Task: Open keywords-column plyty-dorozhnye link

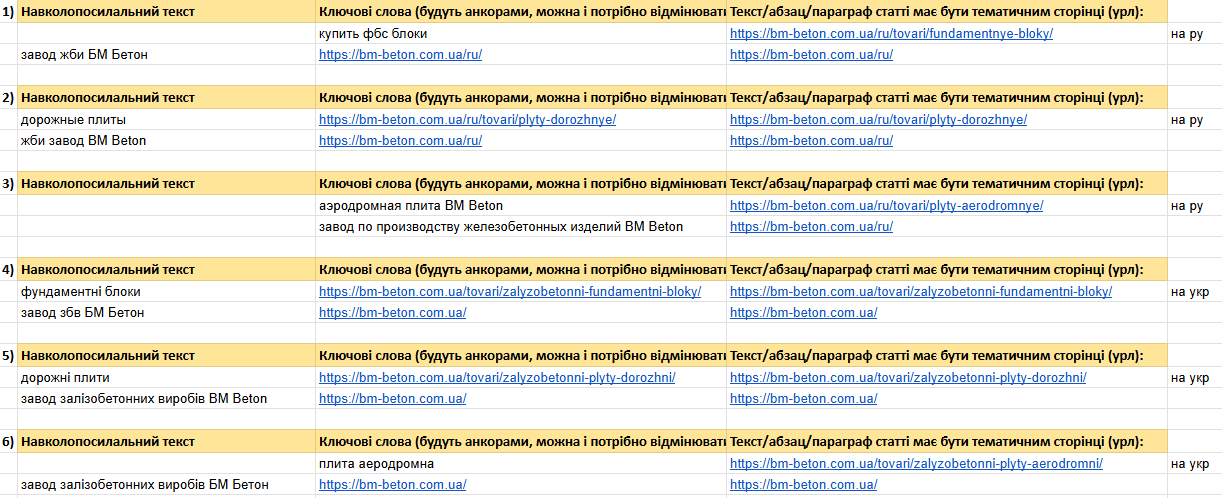Action: pos(467,119)
